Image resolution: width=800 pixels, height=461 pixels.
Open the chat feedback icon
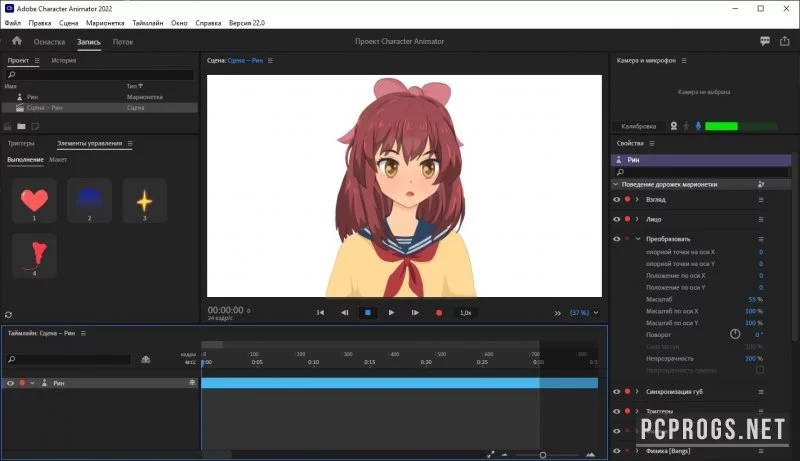[765, 41]
